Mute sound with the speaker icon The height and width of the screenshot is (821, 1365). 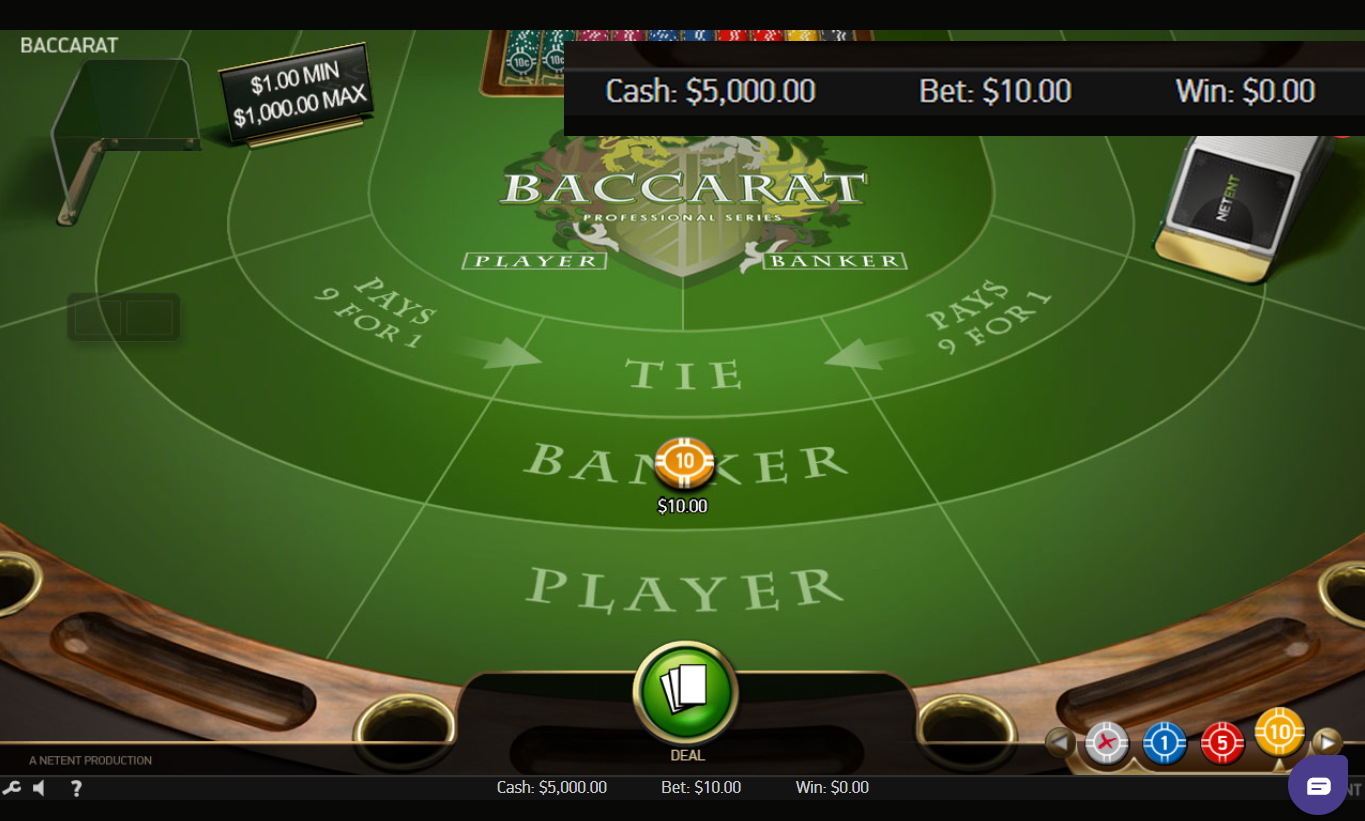(39, 788)
